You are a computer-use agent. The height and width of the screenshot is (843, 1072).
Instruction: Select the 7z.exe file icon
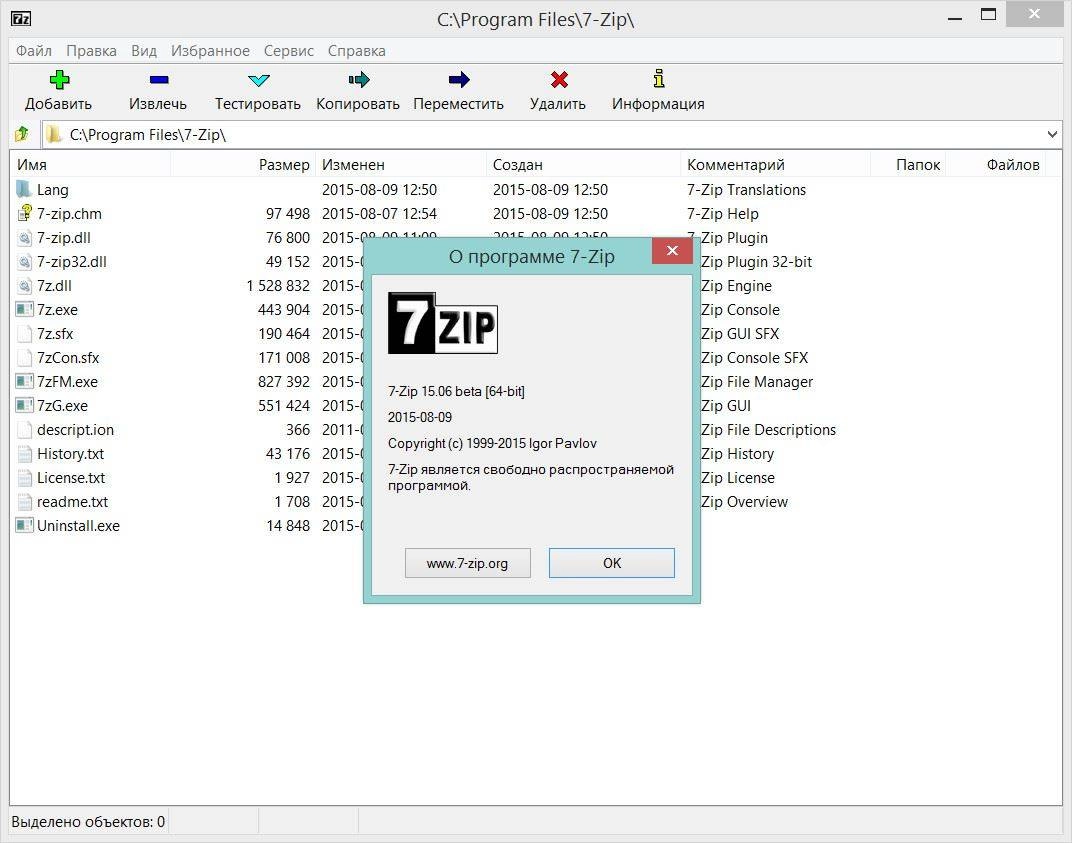tap(24, 310)
